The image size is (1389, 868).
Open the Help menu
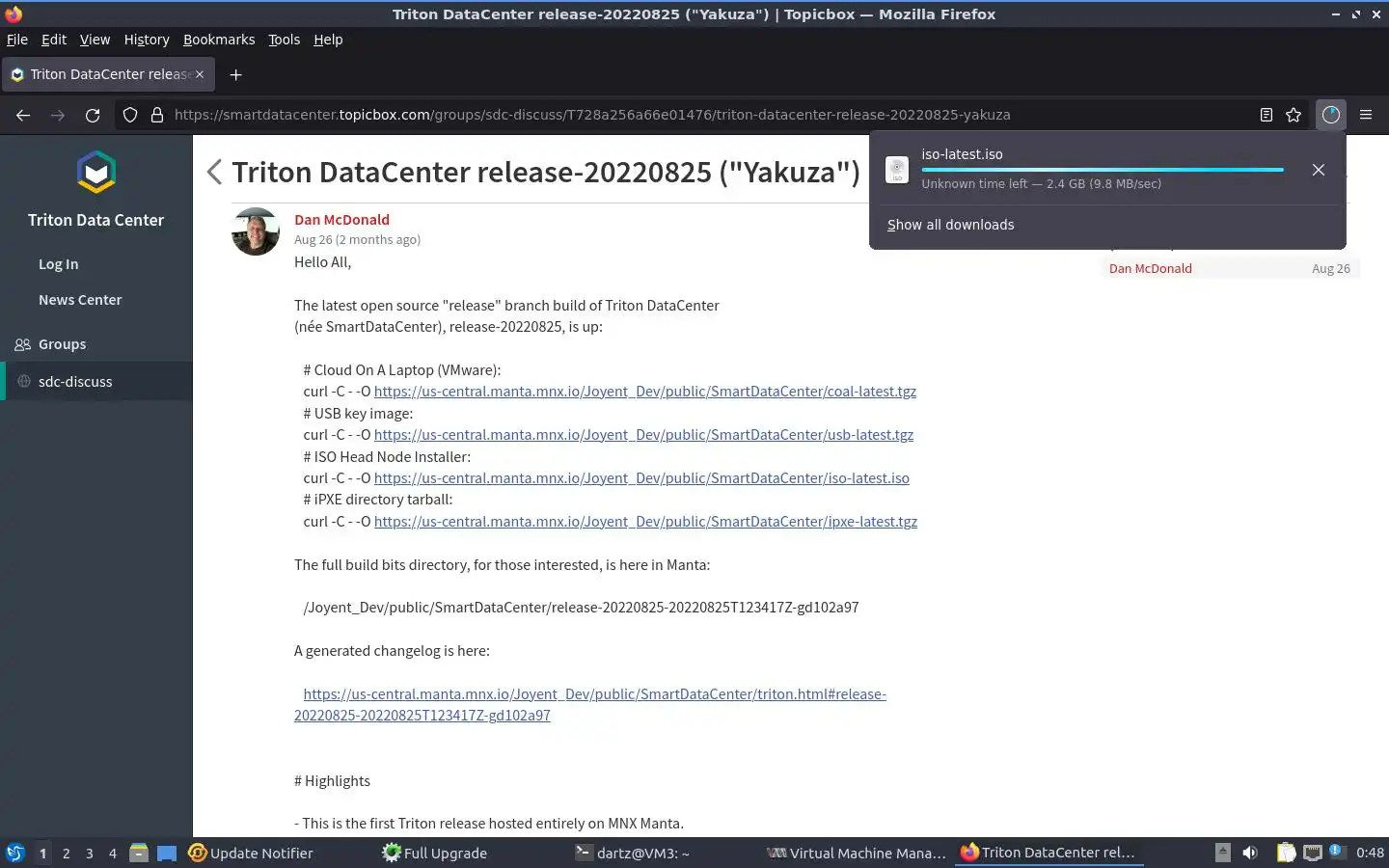[328, 40]
